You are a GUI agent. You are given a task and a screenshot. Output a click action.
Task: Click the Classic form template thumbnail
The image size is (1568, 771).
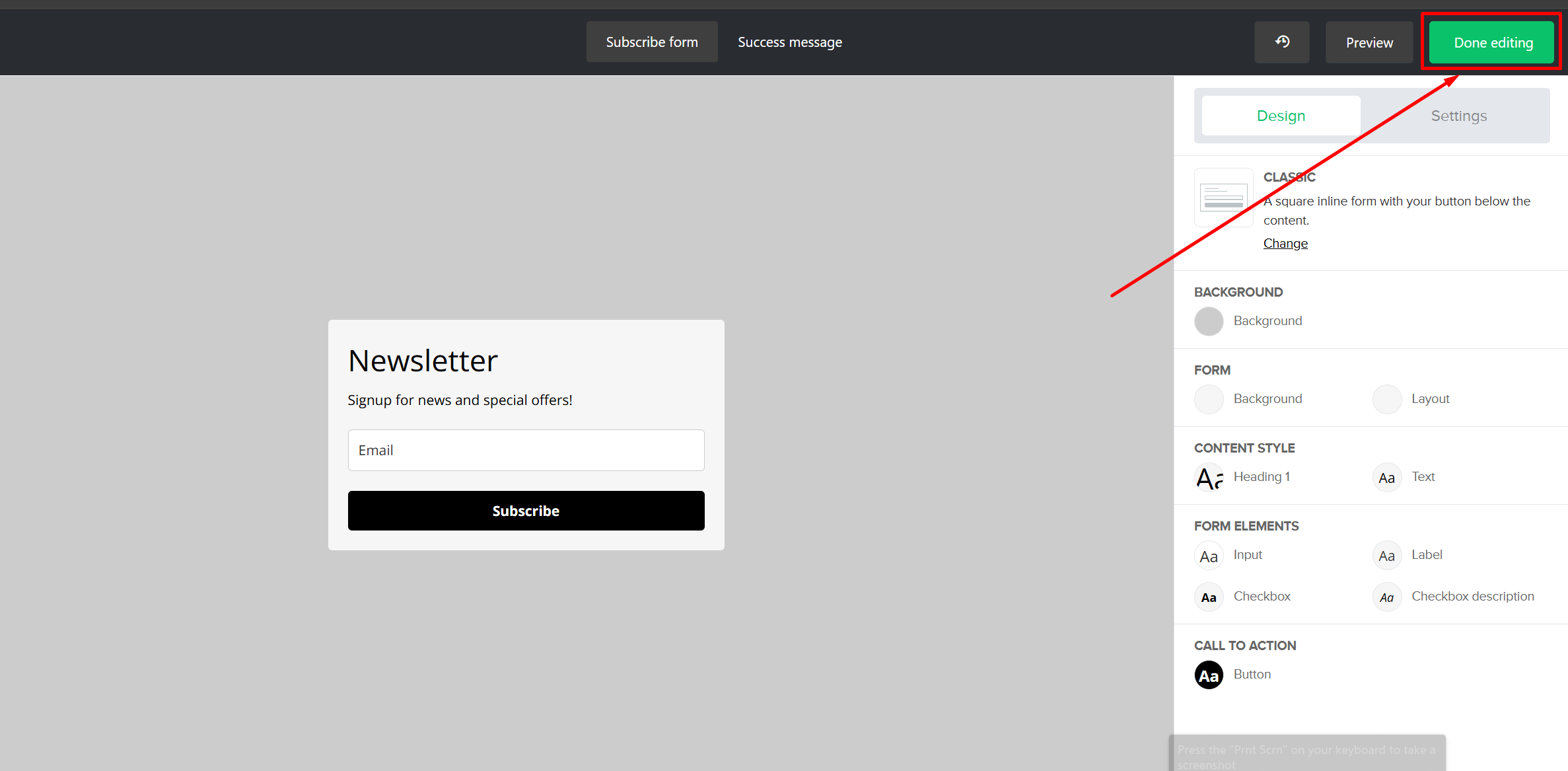click(x=1223, y=198)
